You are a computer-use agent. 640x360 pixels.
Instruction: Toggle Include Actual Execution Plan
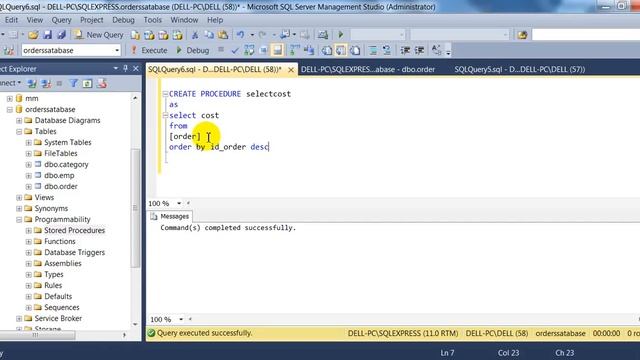coord(294,51)
